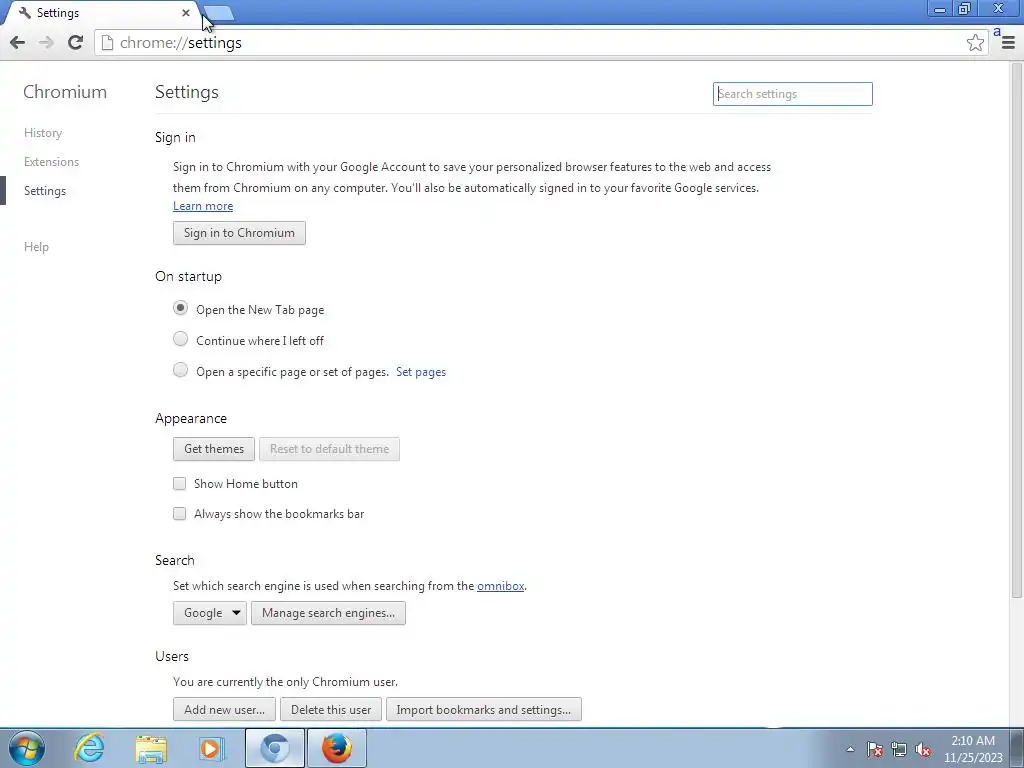The height and width of the screenshot is (768, 1024).
Task: Bookmark this page with the star icon
Action: (975, 43)
